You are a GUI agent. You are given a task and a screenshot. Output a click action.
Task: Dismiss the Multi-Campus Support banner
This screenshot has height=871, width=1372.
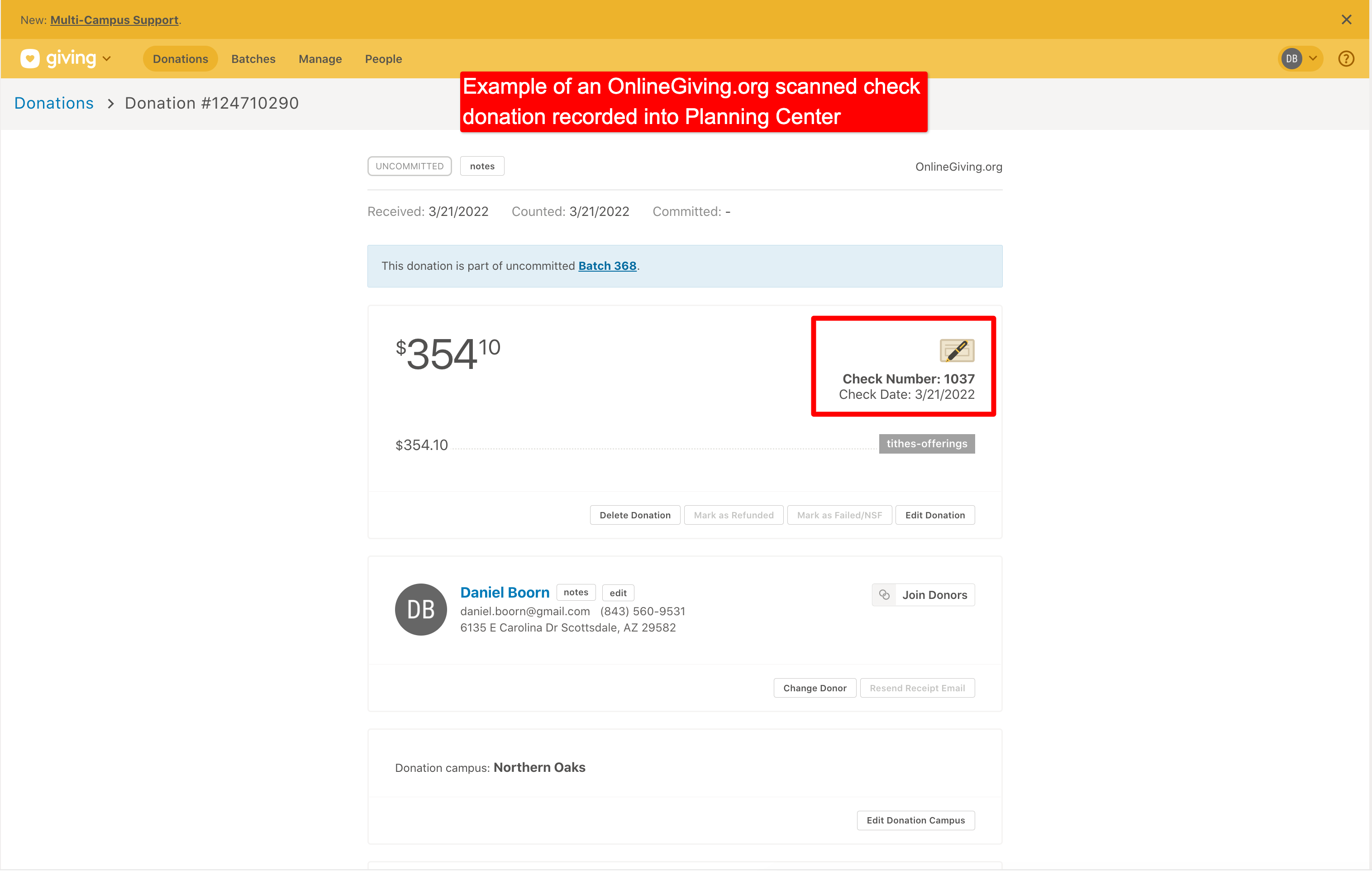coord(1346,19)
